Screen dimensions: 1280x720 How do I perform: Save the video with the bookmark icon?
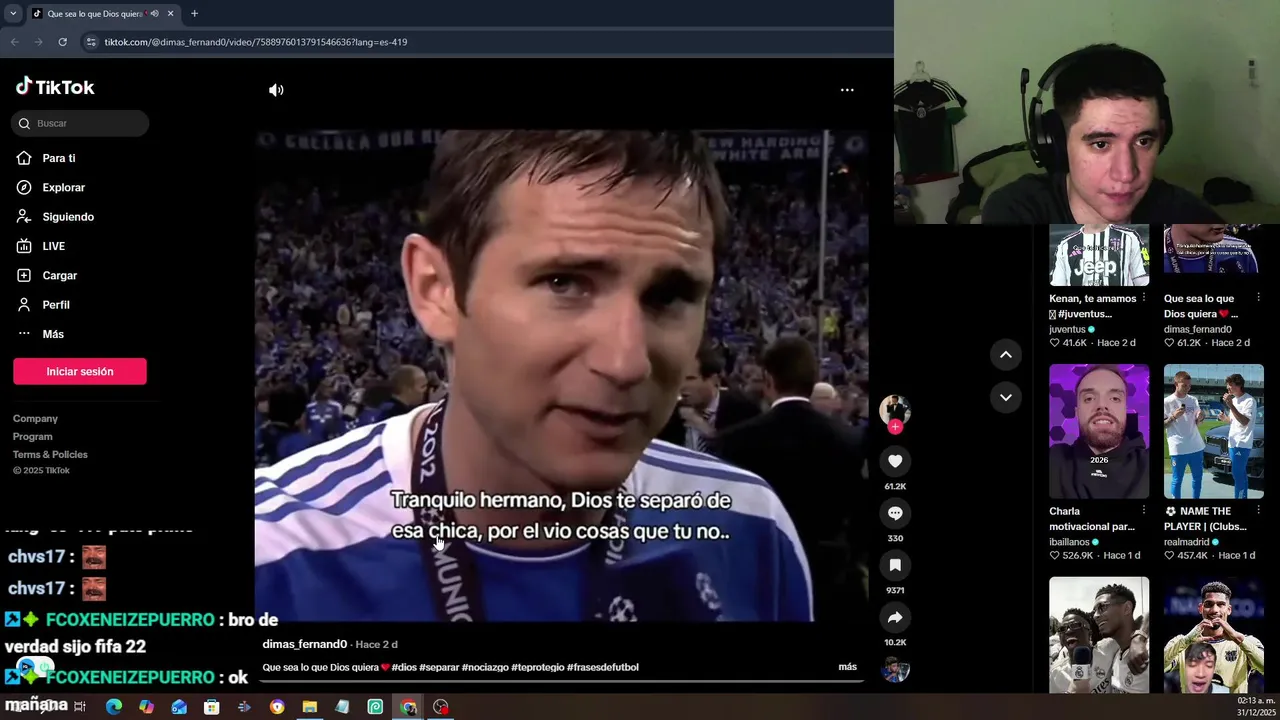pyautogui.click(x=895, y=565)
